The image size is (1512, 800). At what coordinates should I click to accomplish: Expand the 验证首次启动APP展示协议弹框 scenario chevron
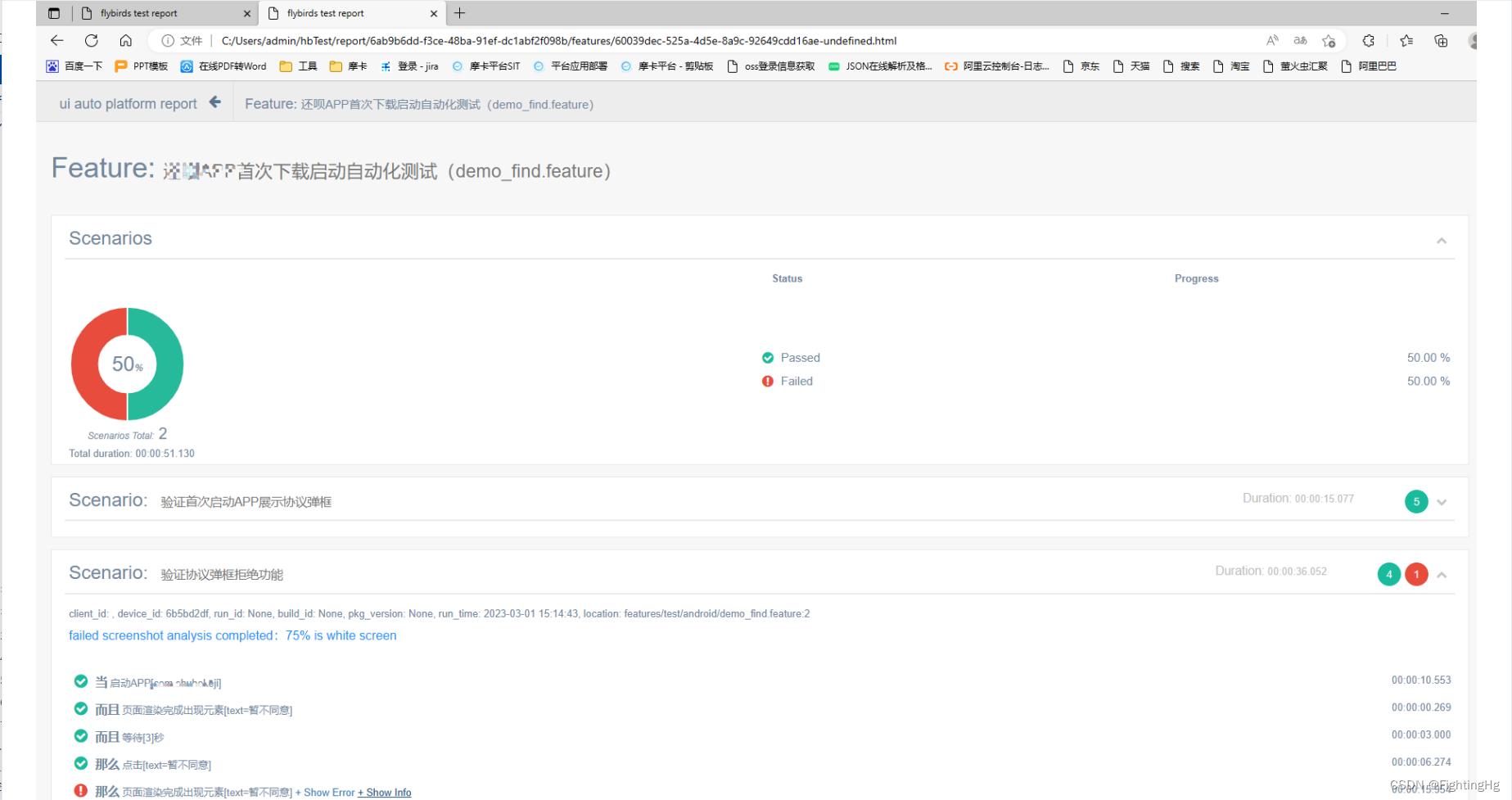tap(1442, 503)
